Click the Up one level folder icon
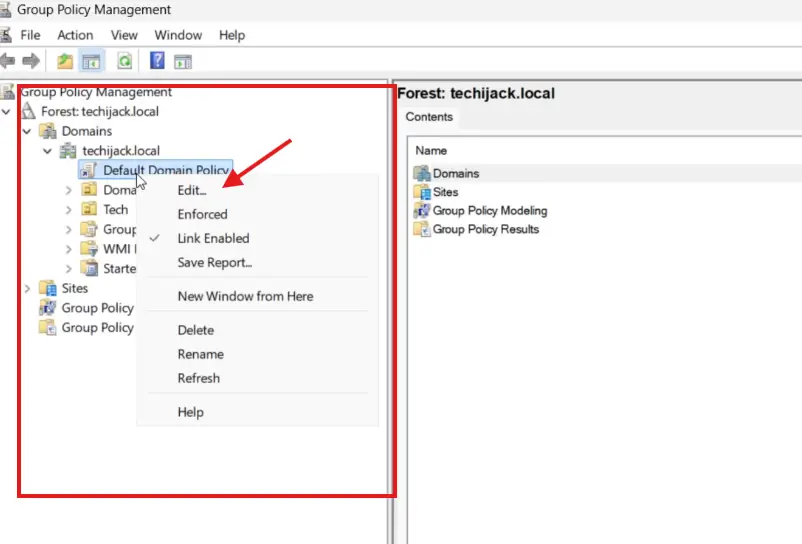 click(65, 62)
